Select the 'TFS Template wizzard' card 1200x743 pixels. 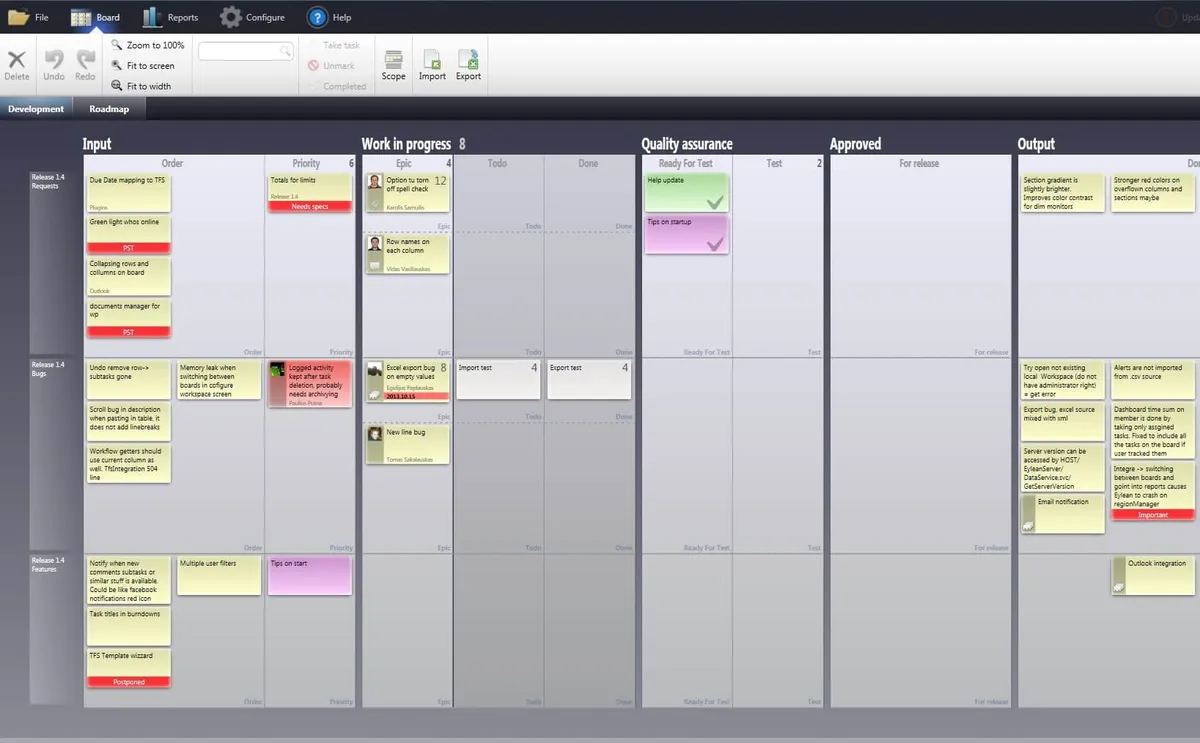tap(129, 668)
